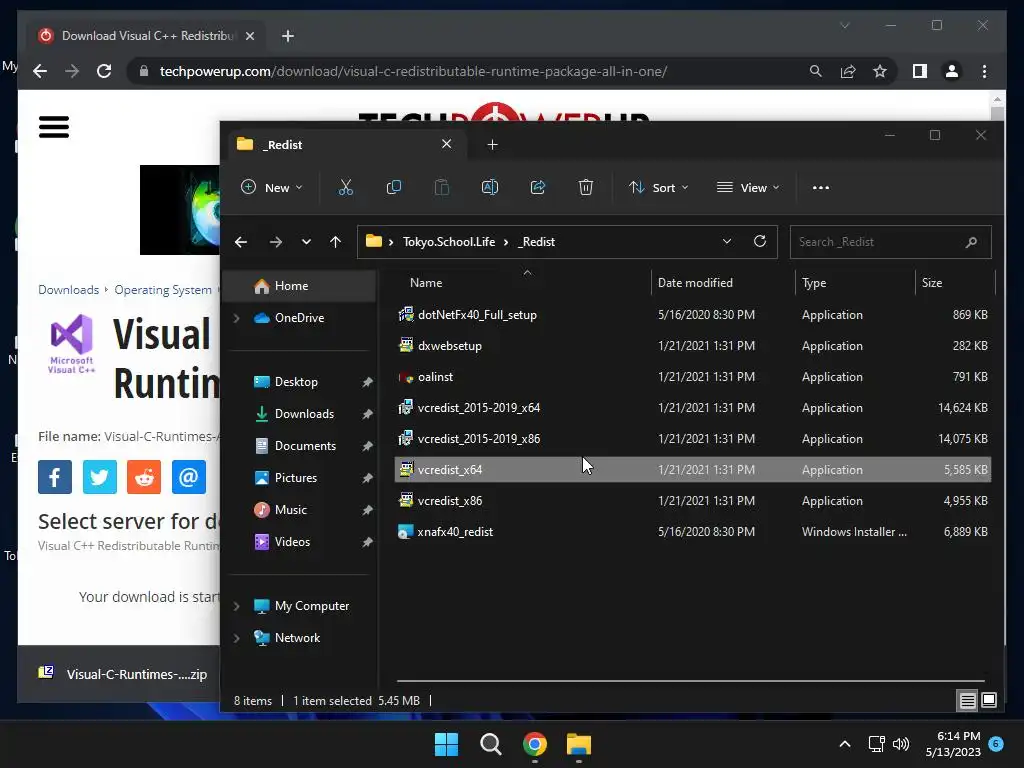Viewport: 1024px width, 768px height.
Task: Switch to details view icon in status bar
Action: point(967,701)
